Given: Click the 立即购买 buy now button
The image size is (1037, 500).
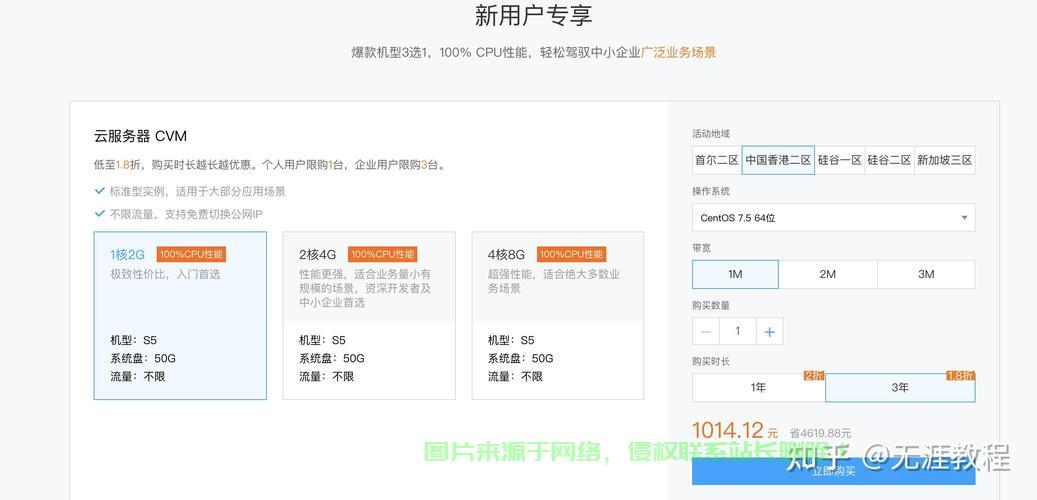Looking at the screenshot, I should click(833, 471).
